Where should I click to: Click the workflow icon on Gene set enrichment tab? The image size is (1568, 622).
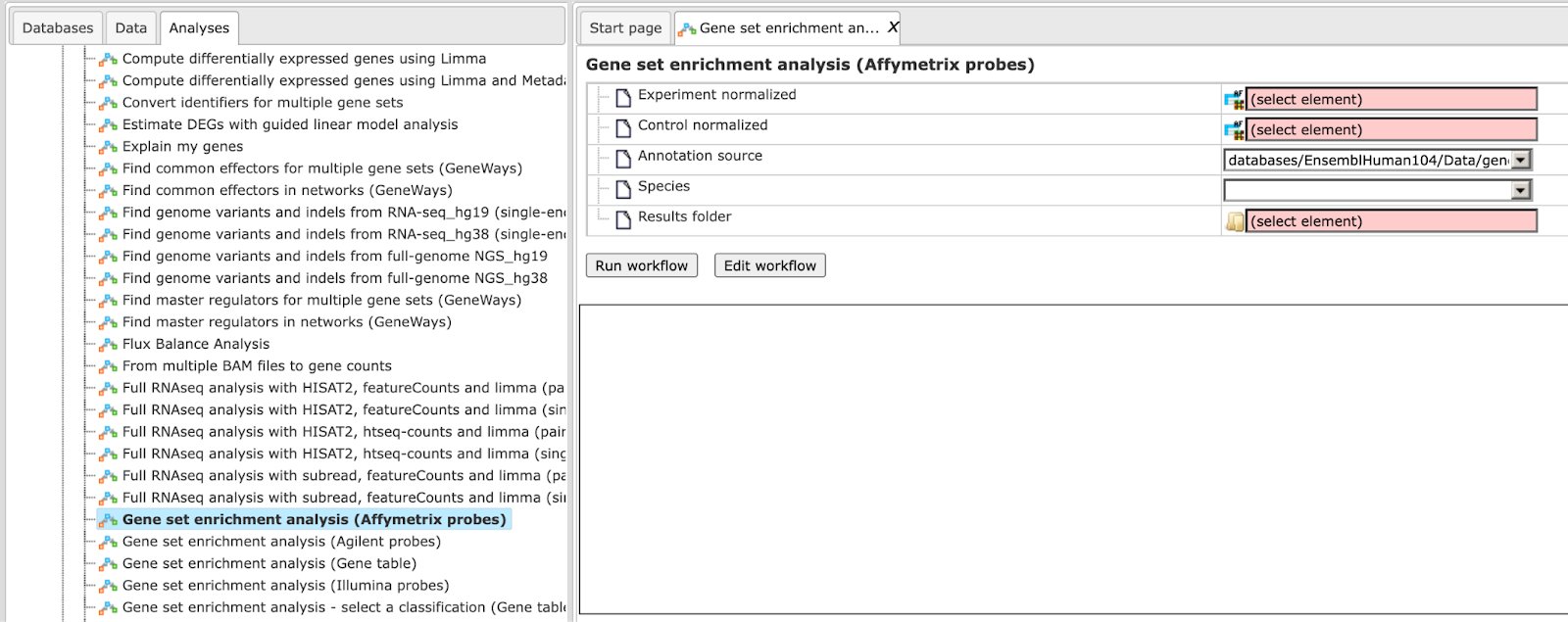click(x=687, y=28)
